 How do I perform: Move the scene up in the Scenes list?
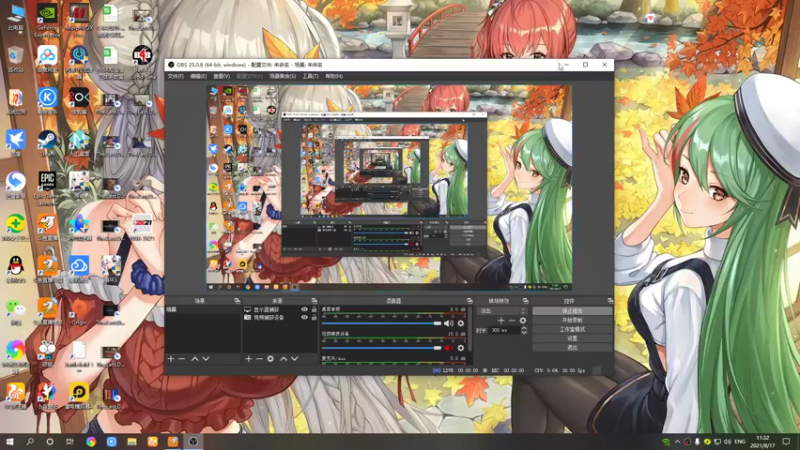(195, 359)
